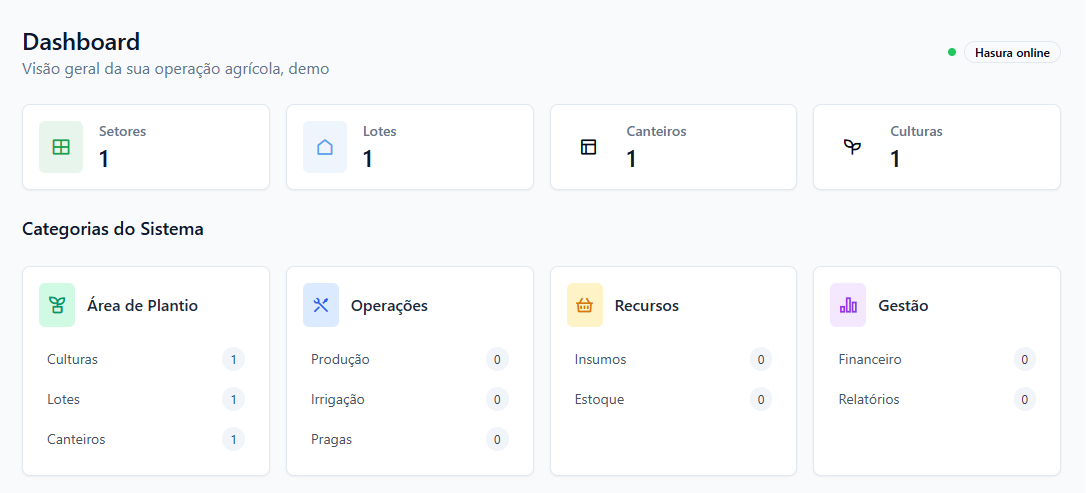Click the count badge beside Insumos

760,359
